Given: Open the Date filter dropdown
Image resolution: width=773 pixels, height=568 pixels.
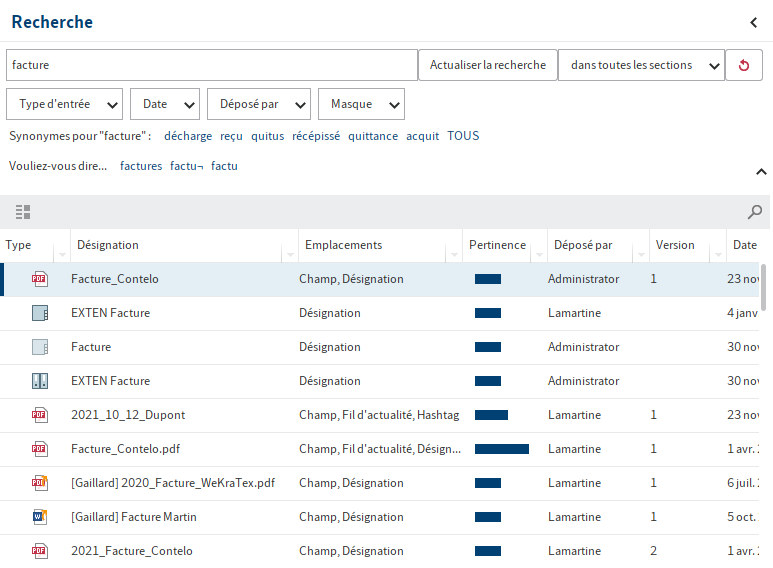Looking at the screenshot, I should (x=165, y=104).
